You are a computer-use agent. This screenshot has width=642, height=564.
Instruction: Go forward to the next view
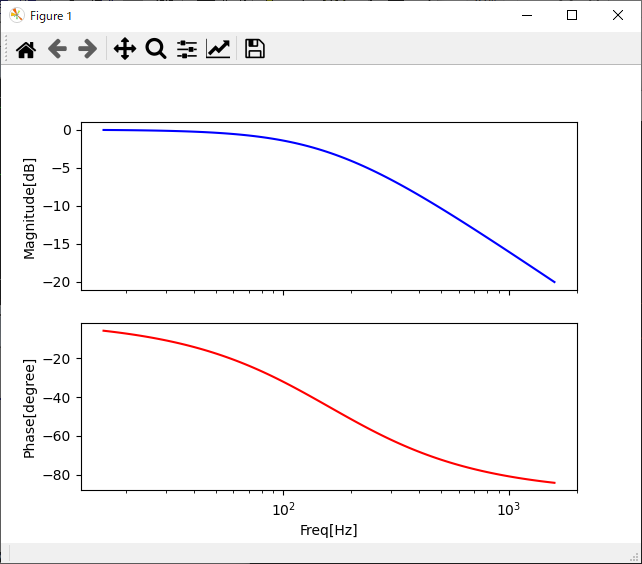pos(88,49)
